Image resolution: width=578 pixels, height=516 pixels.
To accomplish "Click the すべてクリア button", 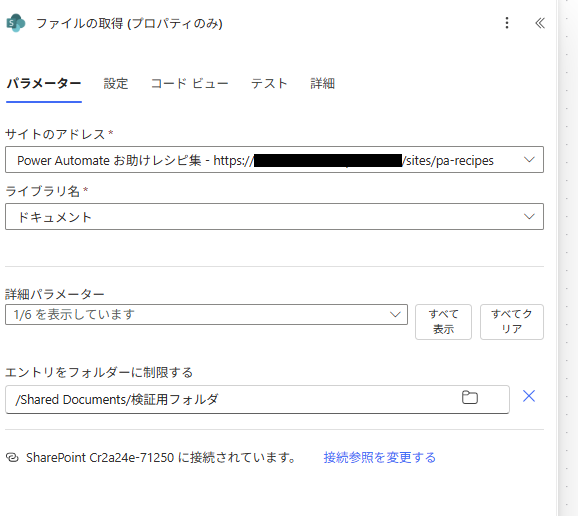I will 512,322.
